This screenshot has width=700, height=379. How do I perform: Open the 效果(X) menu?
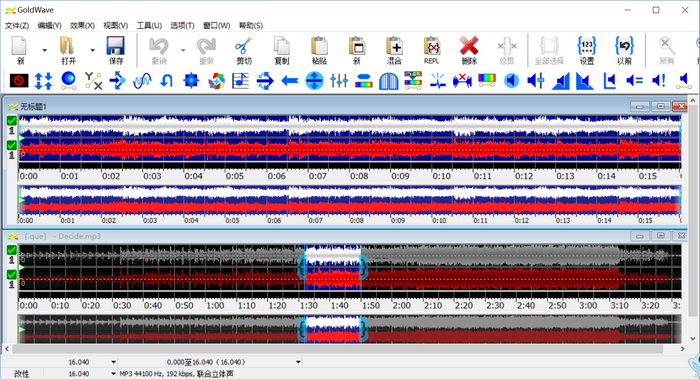(83, 25)
